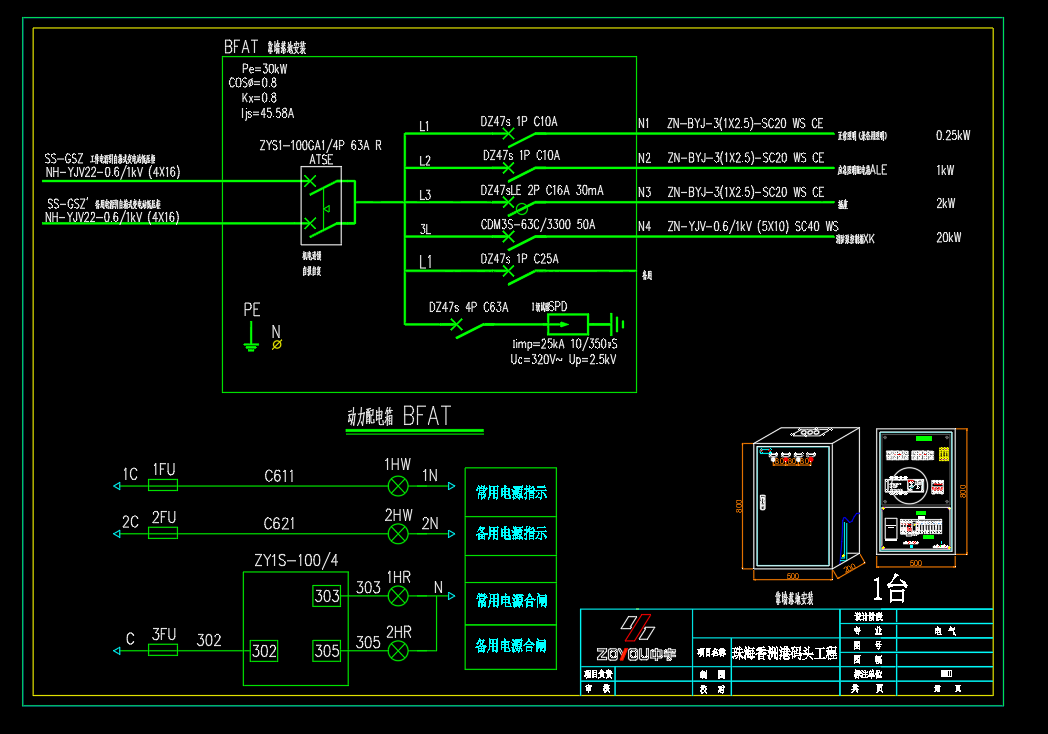This screenshot has width=1048, height=734.
Task: Click the Pe=30kW parameter text
Action: coord(265,69)
